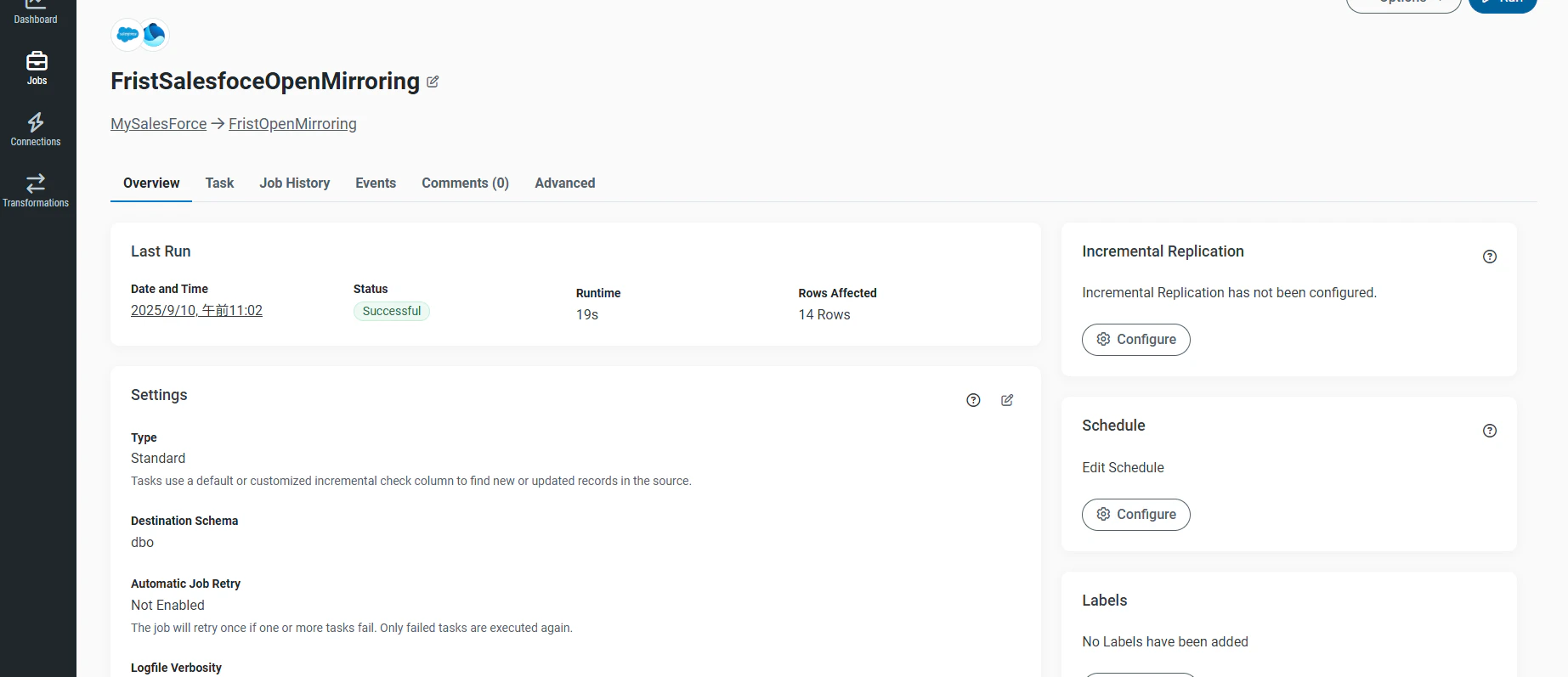
Task: Open the Comments (0) tab
Action: [x=465, y=183]
